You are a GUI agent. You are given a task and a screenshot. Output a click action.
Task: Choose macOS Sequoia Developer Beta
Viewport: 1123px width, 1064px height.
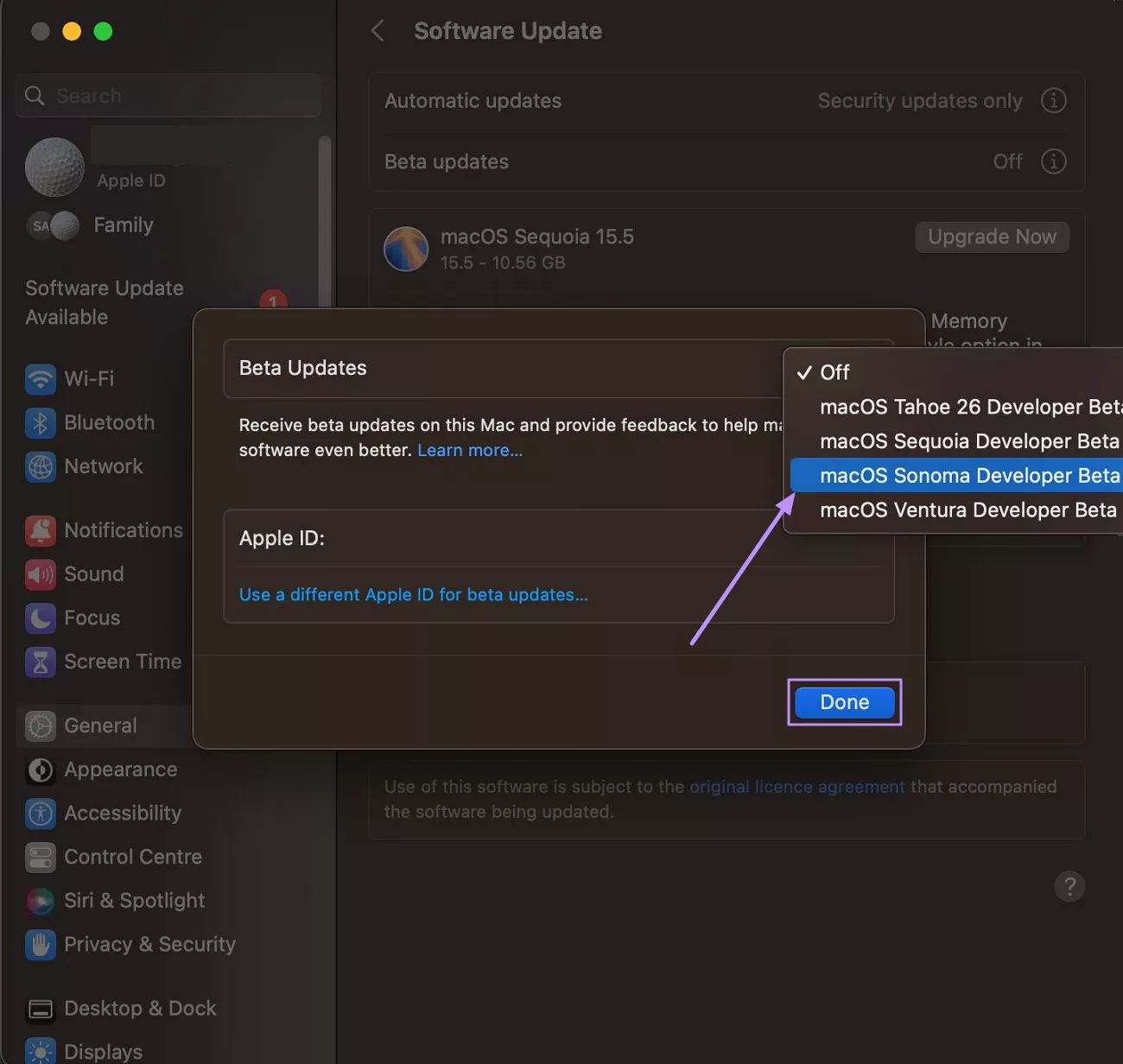956,441
